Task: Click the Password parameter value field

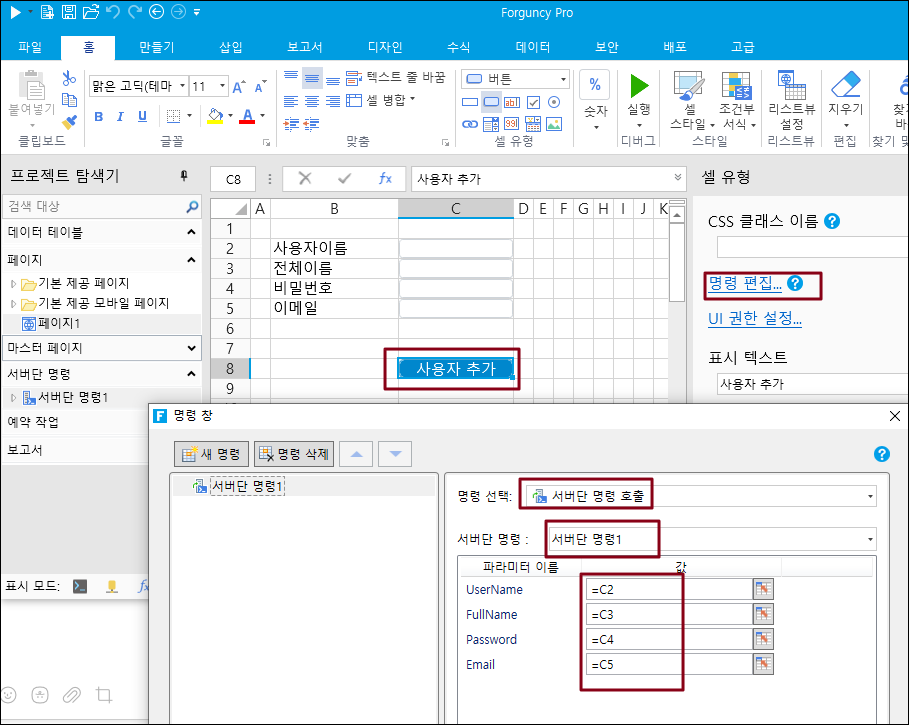Action: [x=668, y=639]
